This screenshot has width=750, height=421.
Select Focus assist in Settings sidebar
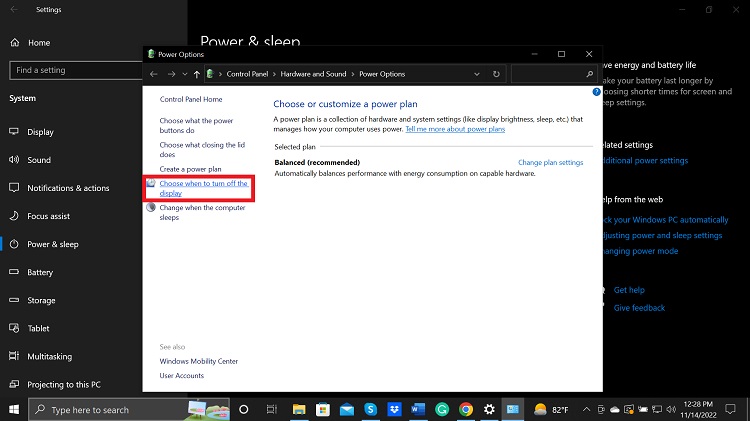click(x=48, y=216)
